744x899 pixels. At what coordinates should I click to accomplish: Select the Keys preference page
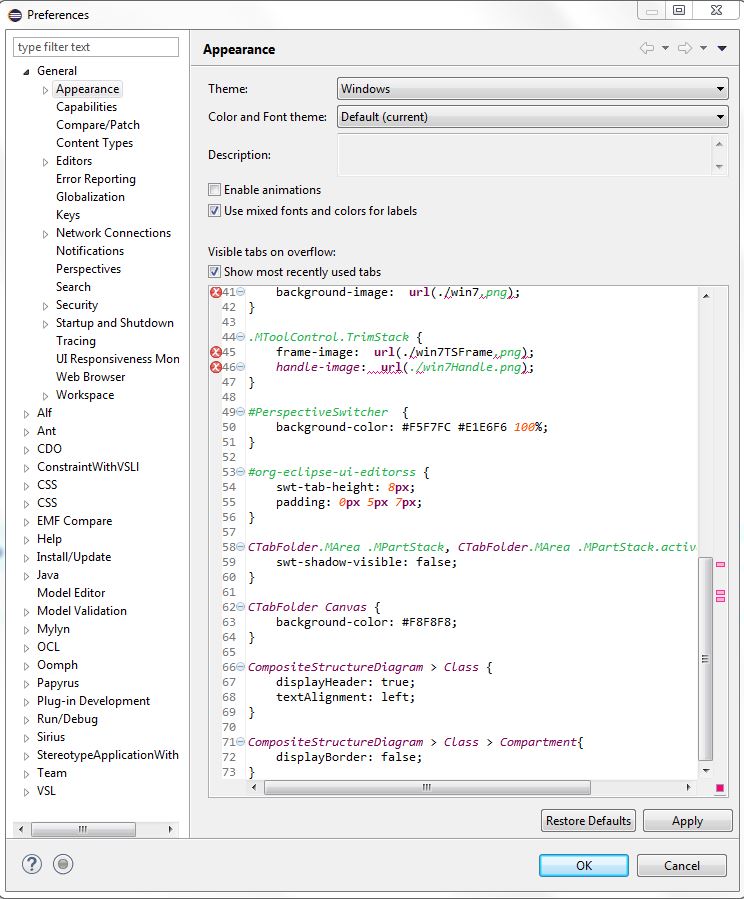tap(68, 215)
